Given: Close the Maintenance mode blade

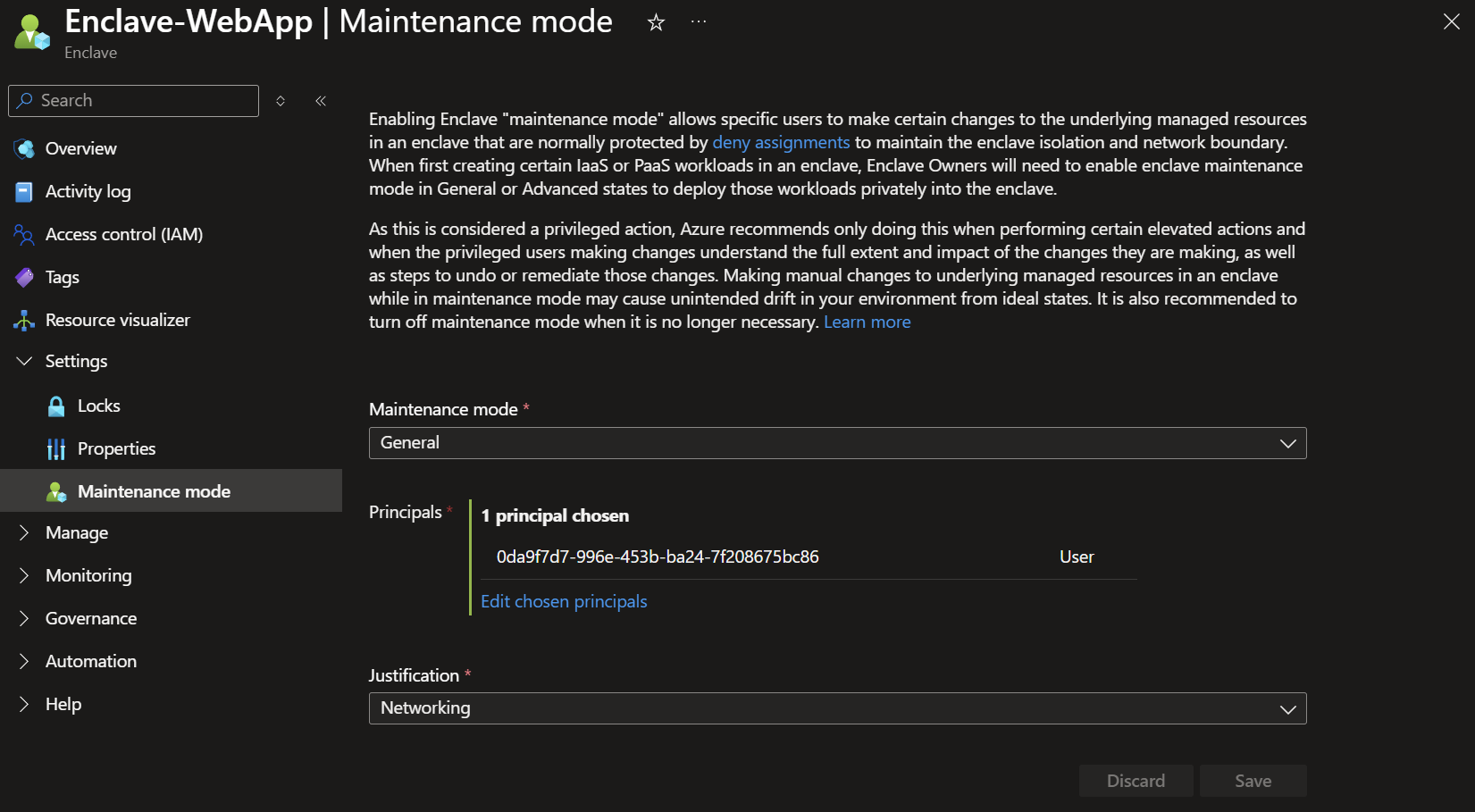Looking at the screenshot, I should (x=1451, y=21).
